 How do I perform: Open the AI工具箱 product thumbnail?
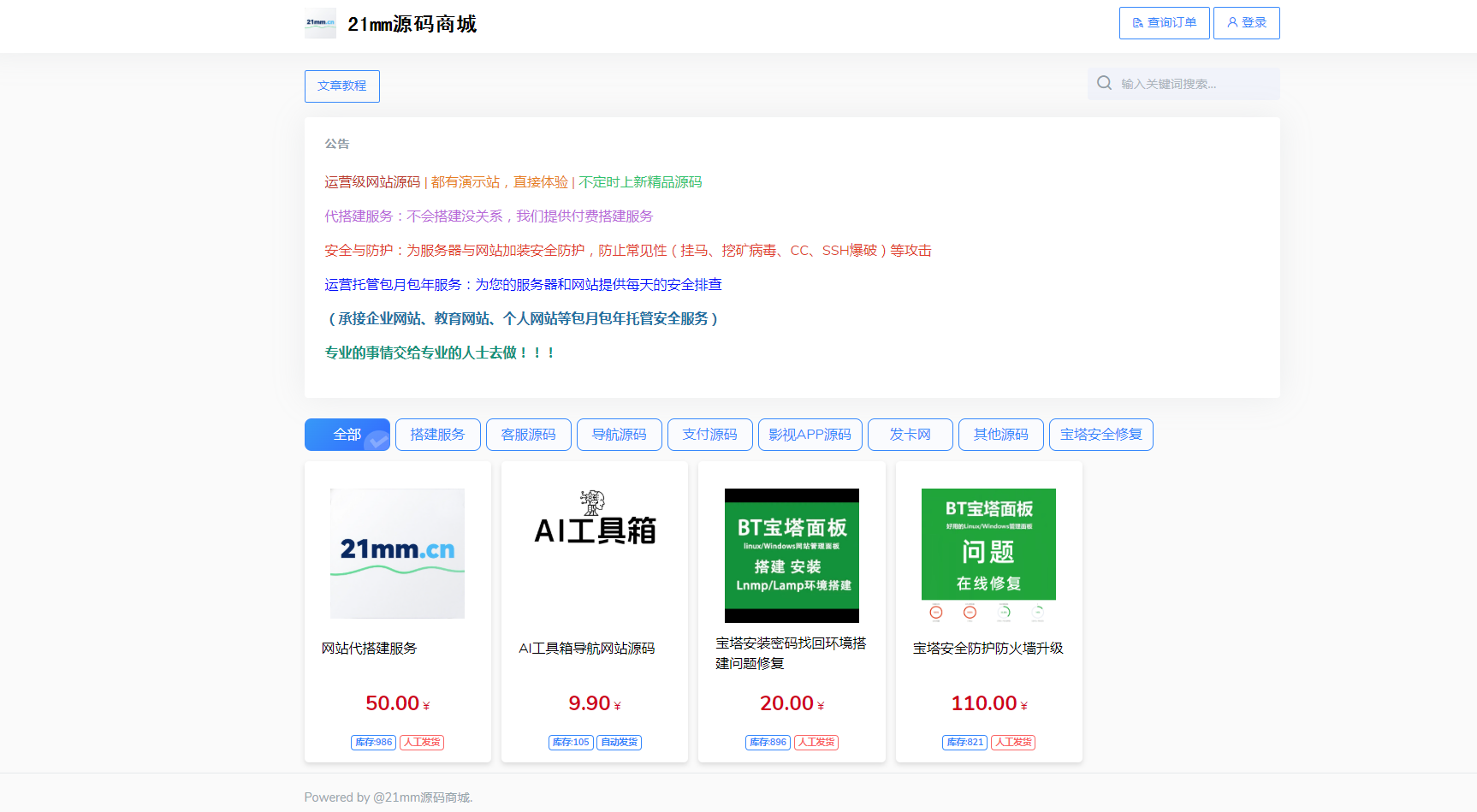(x=595, y=554)
